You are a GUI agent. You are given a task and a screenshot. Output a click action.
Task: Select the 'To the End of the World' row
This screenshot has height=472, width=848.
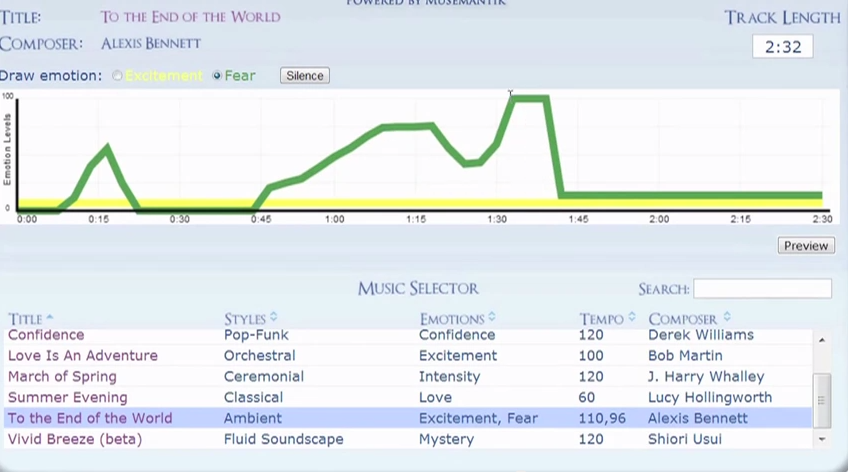pyautogui.click(x=408, y=418)
